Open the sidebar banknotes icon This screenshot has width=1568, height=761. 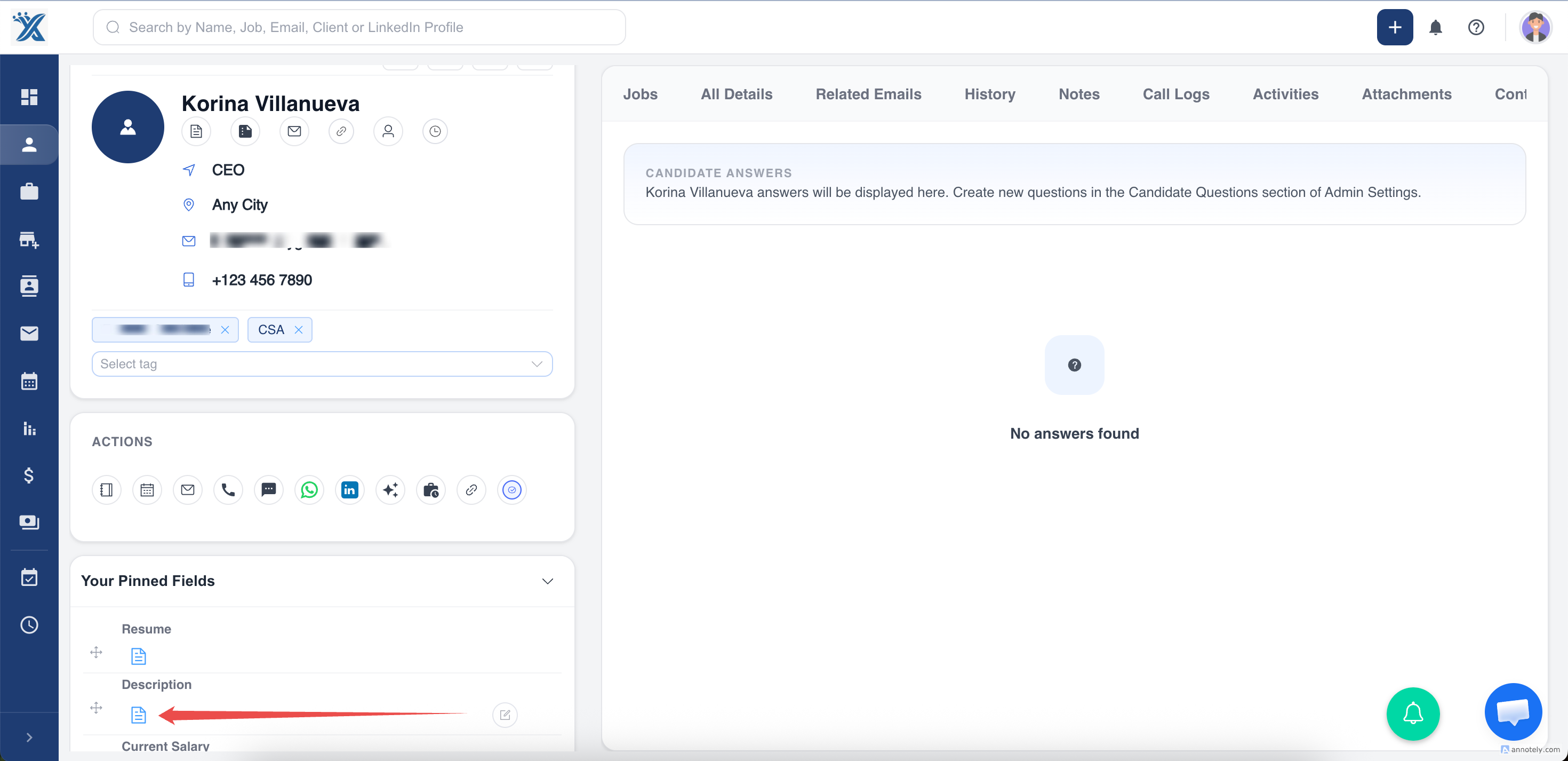tap(29, 522)
